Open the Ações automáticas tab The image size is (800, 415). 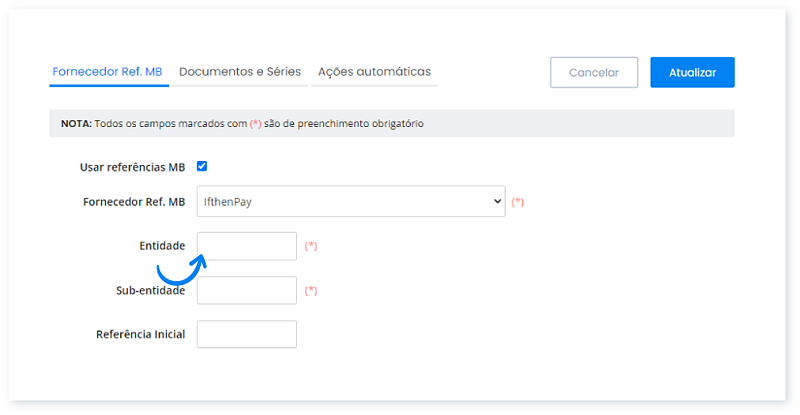pos(374,72)
